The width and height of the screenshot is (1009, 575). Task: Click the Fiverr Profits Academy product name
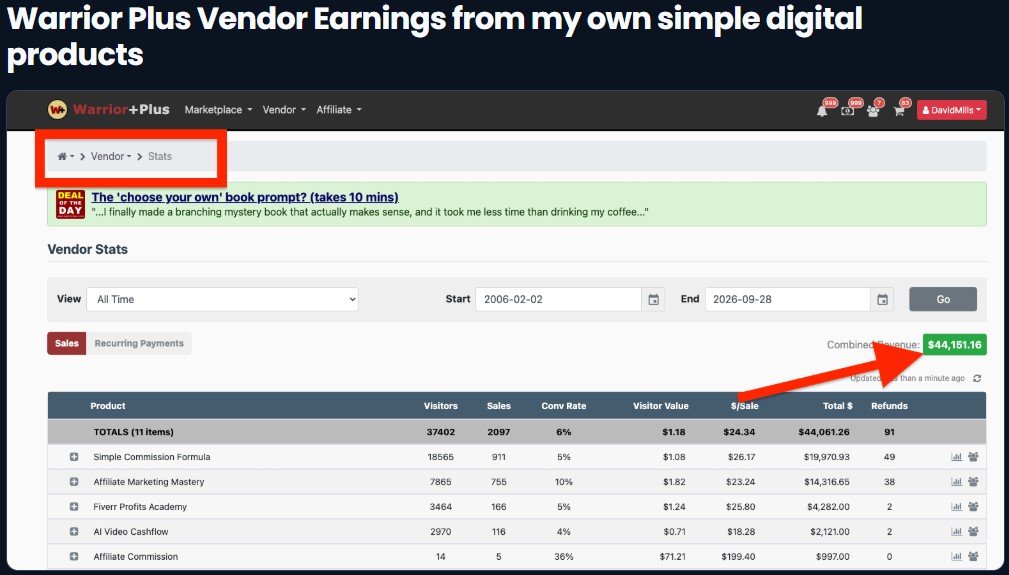[x=140, y=507]
